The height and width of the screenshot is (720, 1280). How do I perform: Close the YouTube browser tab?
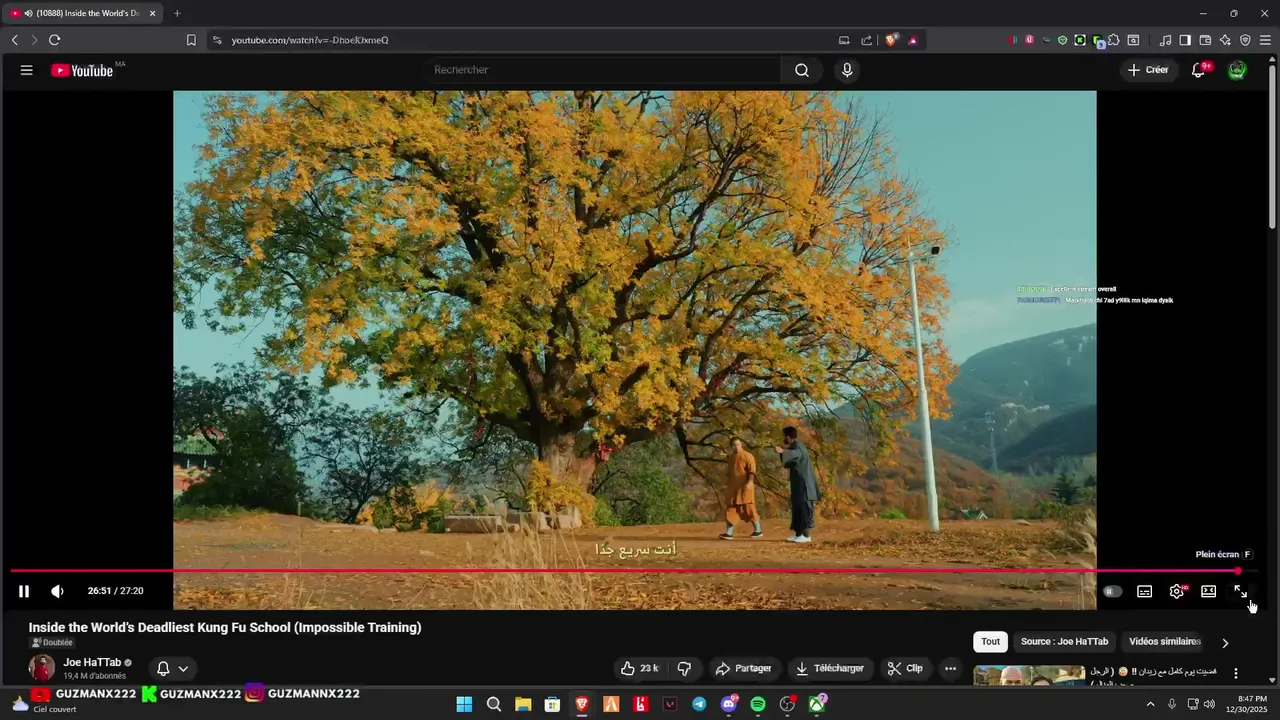pyautogui.click(x=153, y=13)
